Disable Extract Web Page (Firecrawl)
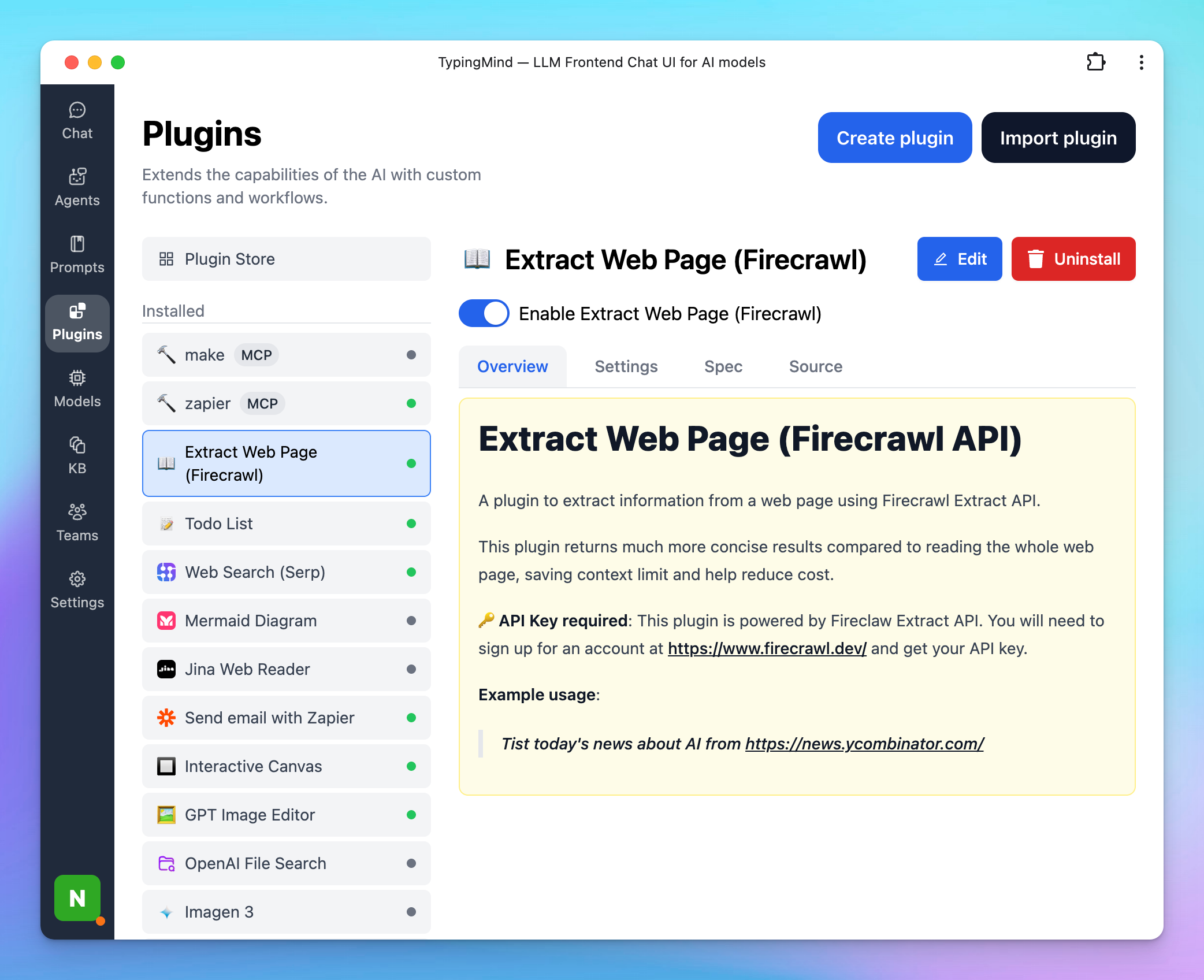This screenshot has height=980, width=1204. pos(483,313)
